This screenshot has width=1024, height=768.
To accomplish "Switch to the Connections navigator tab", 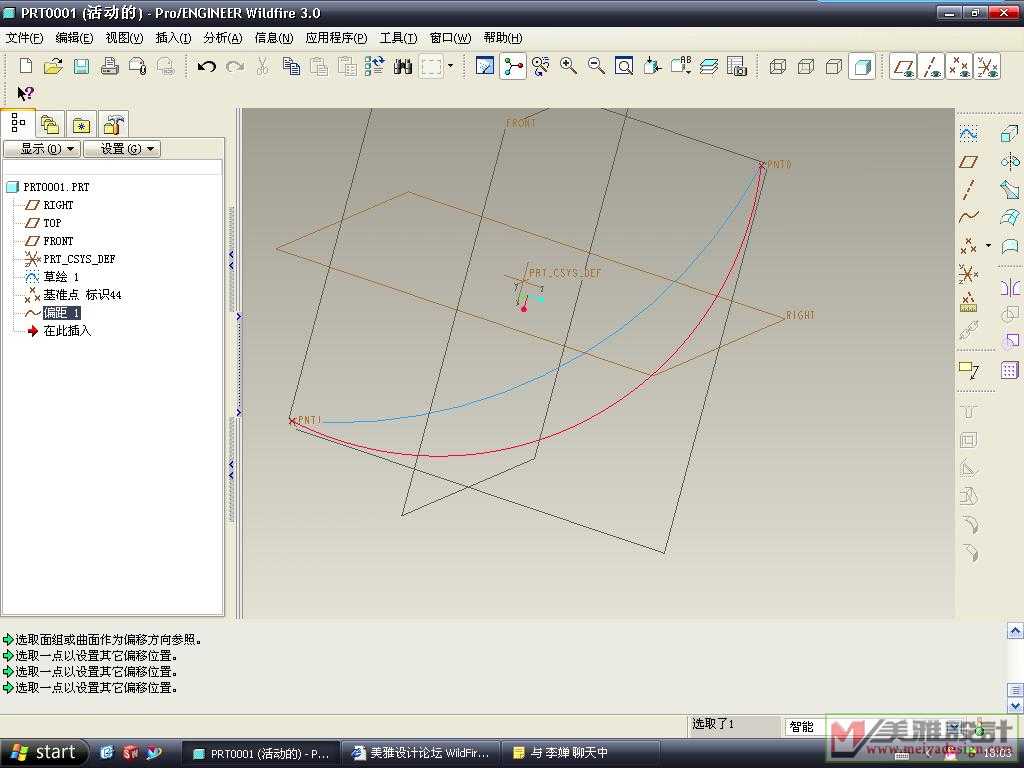I will point(114,124).
